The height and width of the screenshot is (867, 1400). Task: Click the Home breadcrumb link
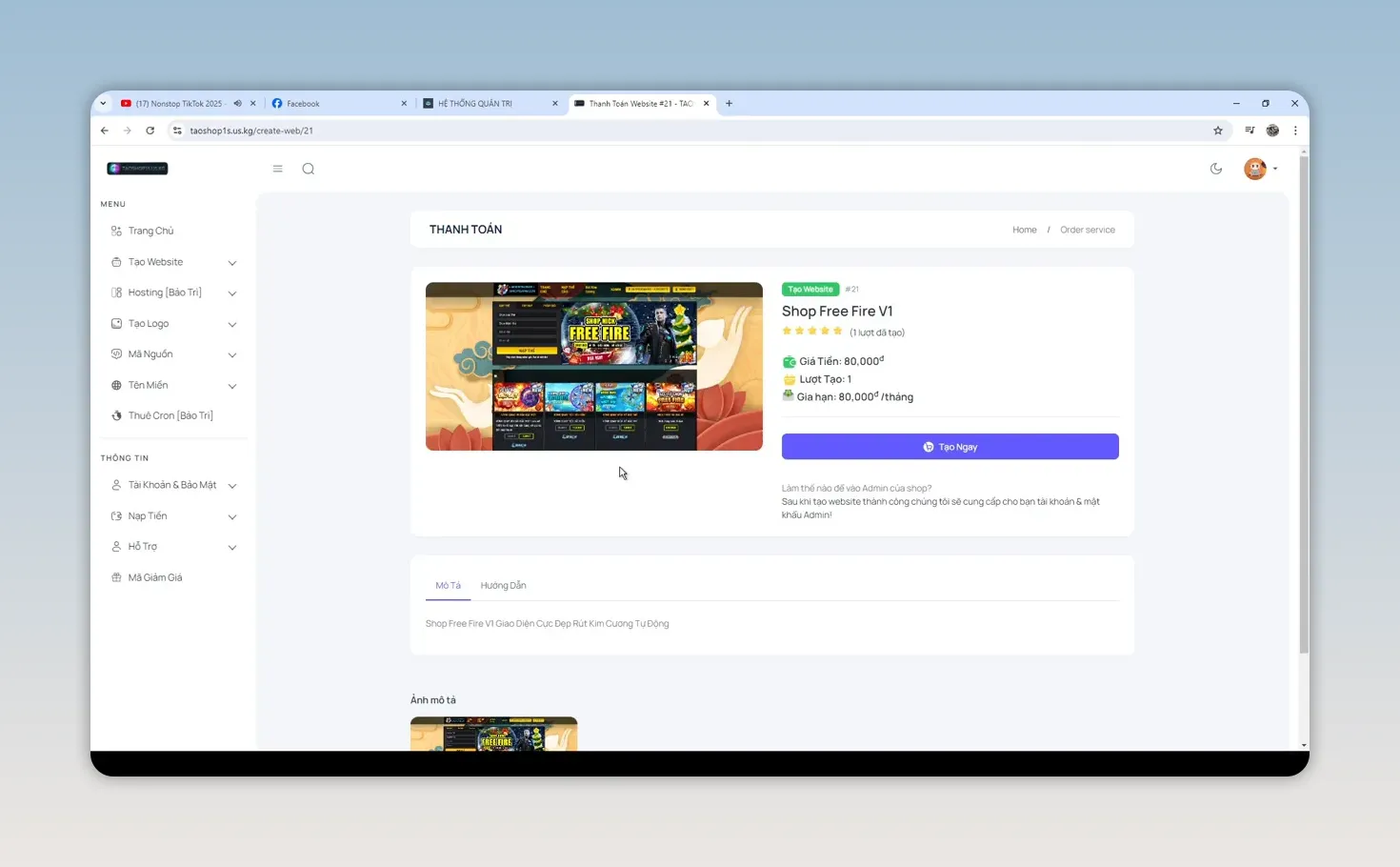[x=1025, y=230]
